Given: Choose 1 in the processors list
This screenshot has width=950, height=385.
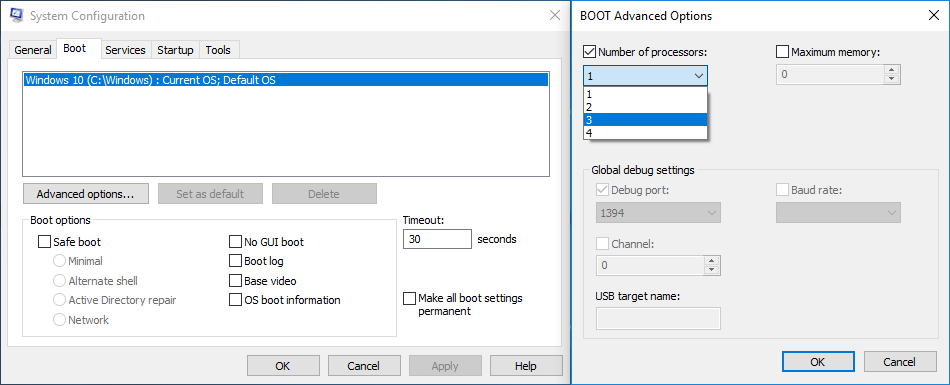Looking at the screenshot, I should (646, 94).
